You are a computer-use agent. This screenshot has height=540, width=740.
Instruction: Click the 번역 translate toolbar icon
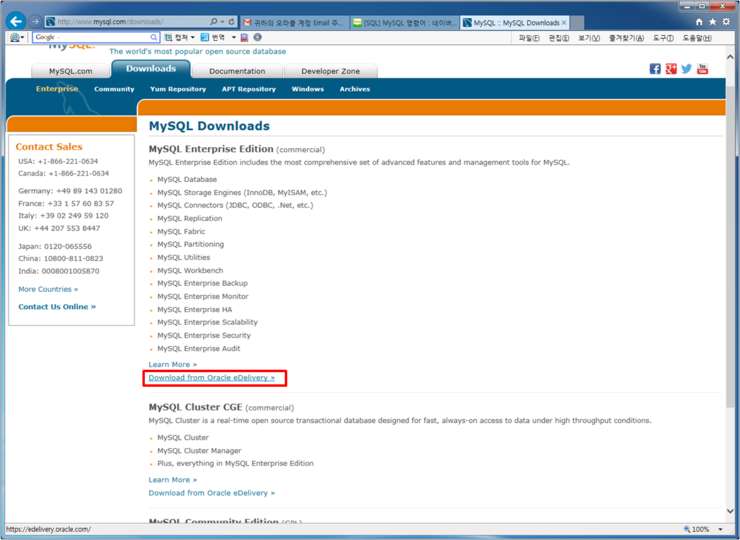click(x=205, y=37)
